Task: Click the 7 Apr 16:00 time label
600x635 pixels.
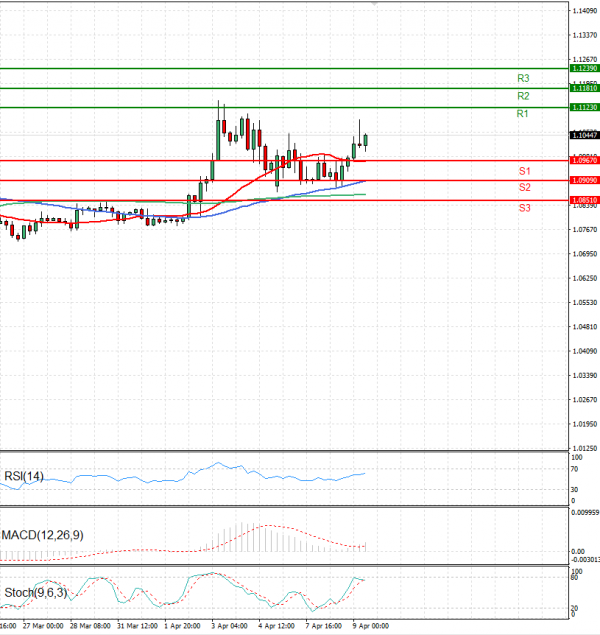Action: point(323,626)
